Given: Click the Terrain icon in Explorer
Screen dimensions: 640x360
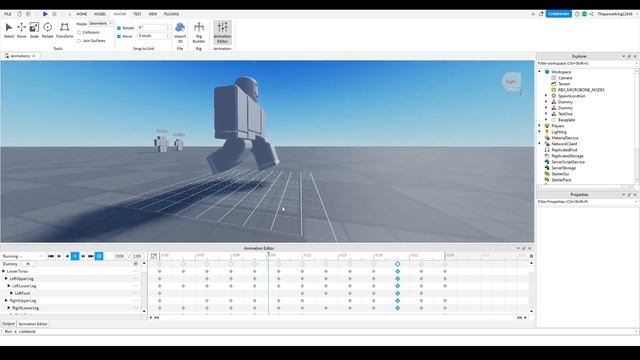Looking at the screenshot, I should point(554,84).
